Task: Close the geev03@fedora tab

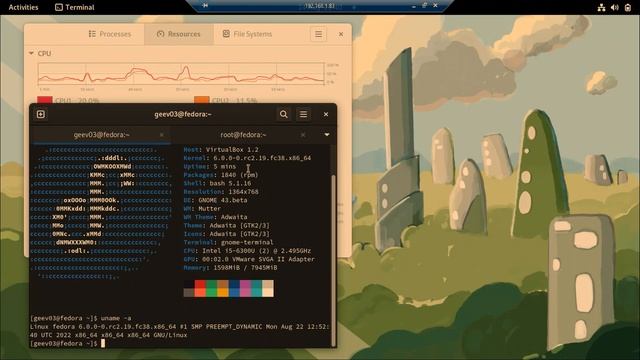Action: click(x=162, y=135)
